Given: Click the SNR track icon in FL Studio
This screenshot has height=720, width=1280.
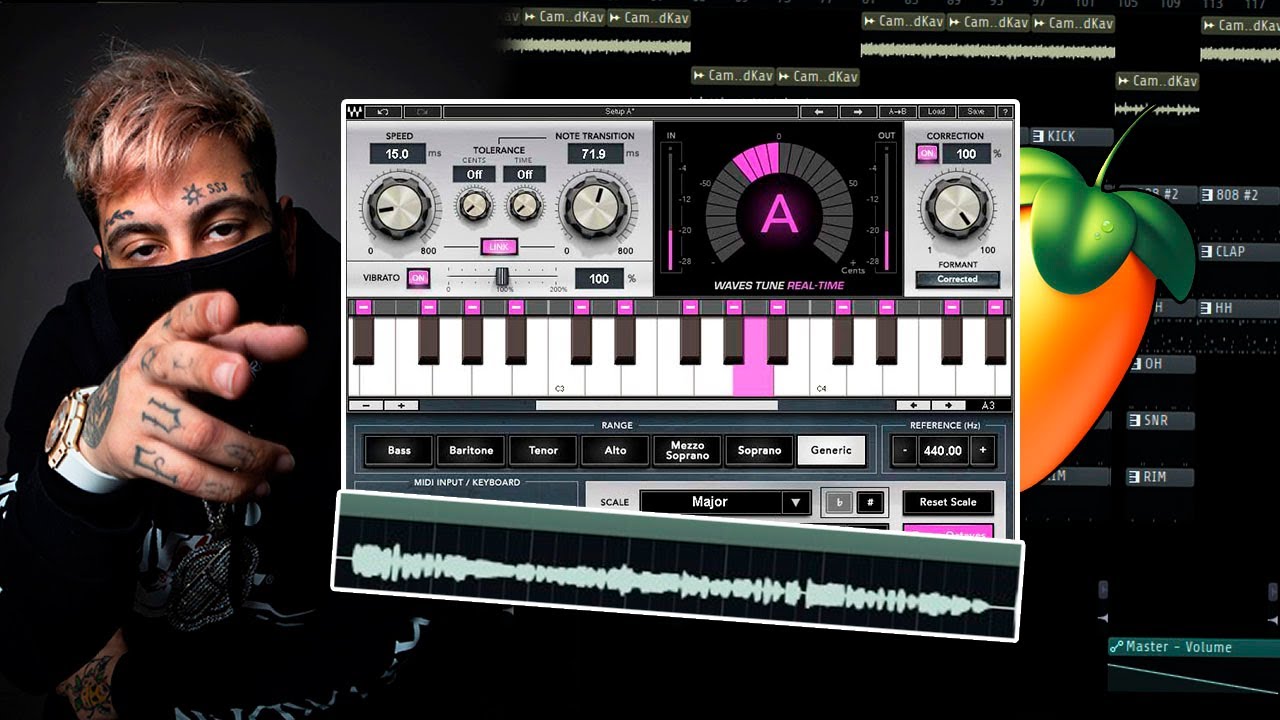Looking at the screenshot, I should tap(1135, 420).
